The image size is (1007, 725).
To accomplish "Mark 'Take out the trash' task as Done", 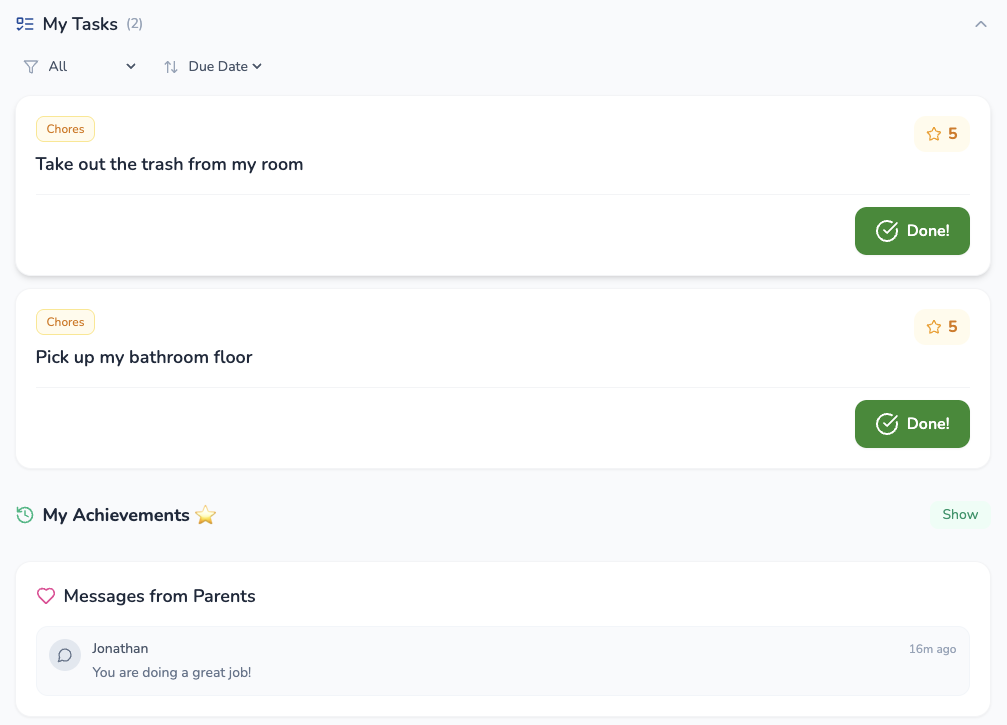I will coord(912,230).
